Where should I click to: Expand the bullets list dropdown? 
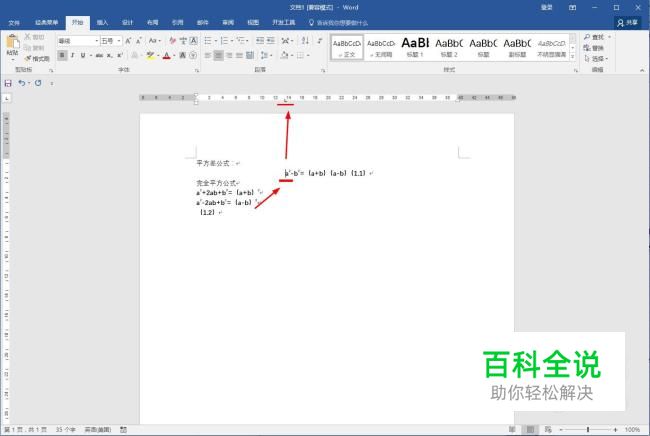click(x=216, y=41)
